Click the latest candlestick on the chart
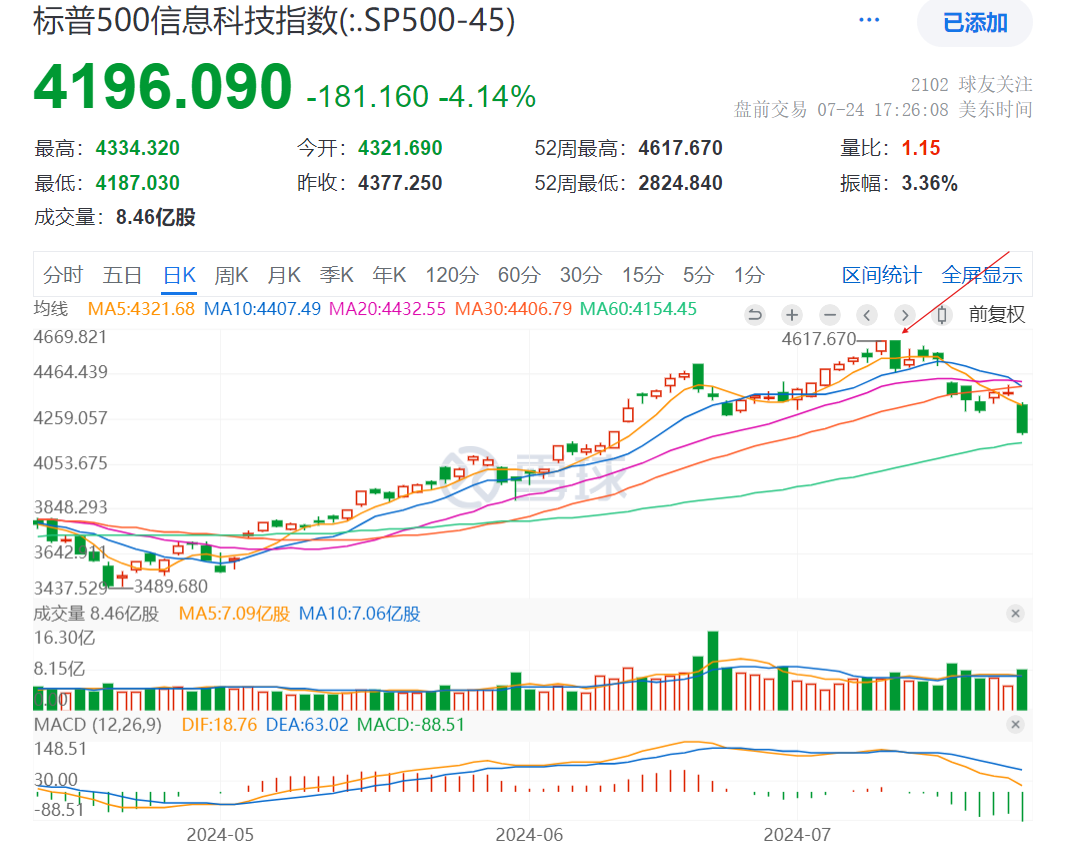The image size is (1087, 850). pyautogui.click(x=1023, y=418)
